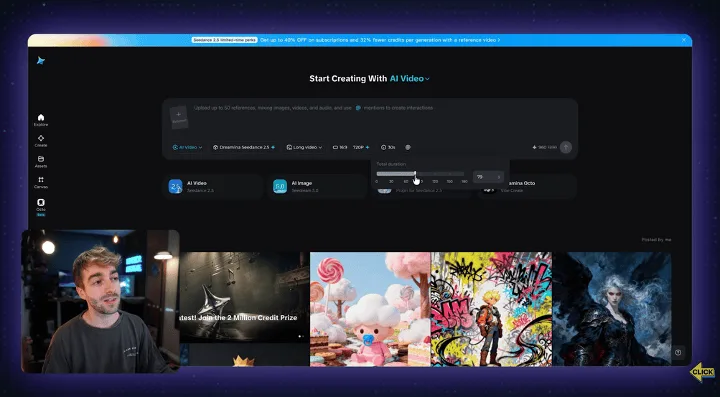Open the AI Video mode dropdown in prompt bar

[187, 147]
